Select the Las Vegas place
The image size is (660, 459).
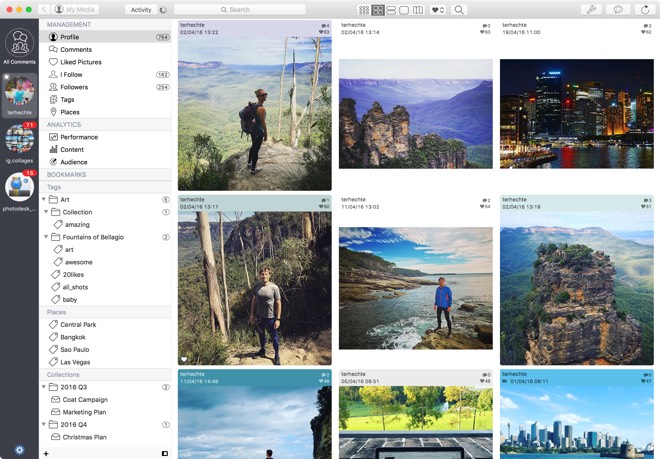click(105, 362)
